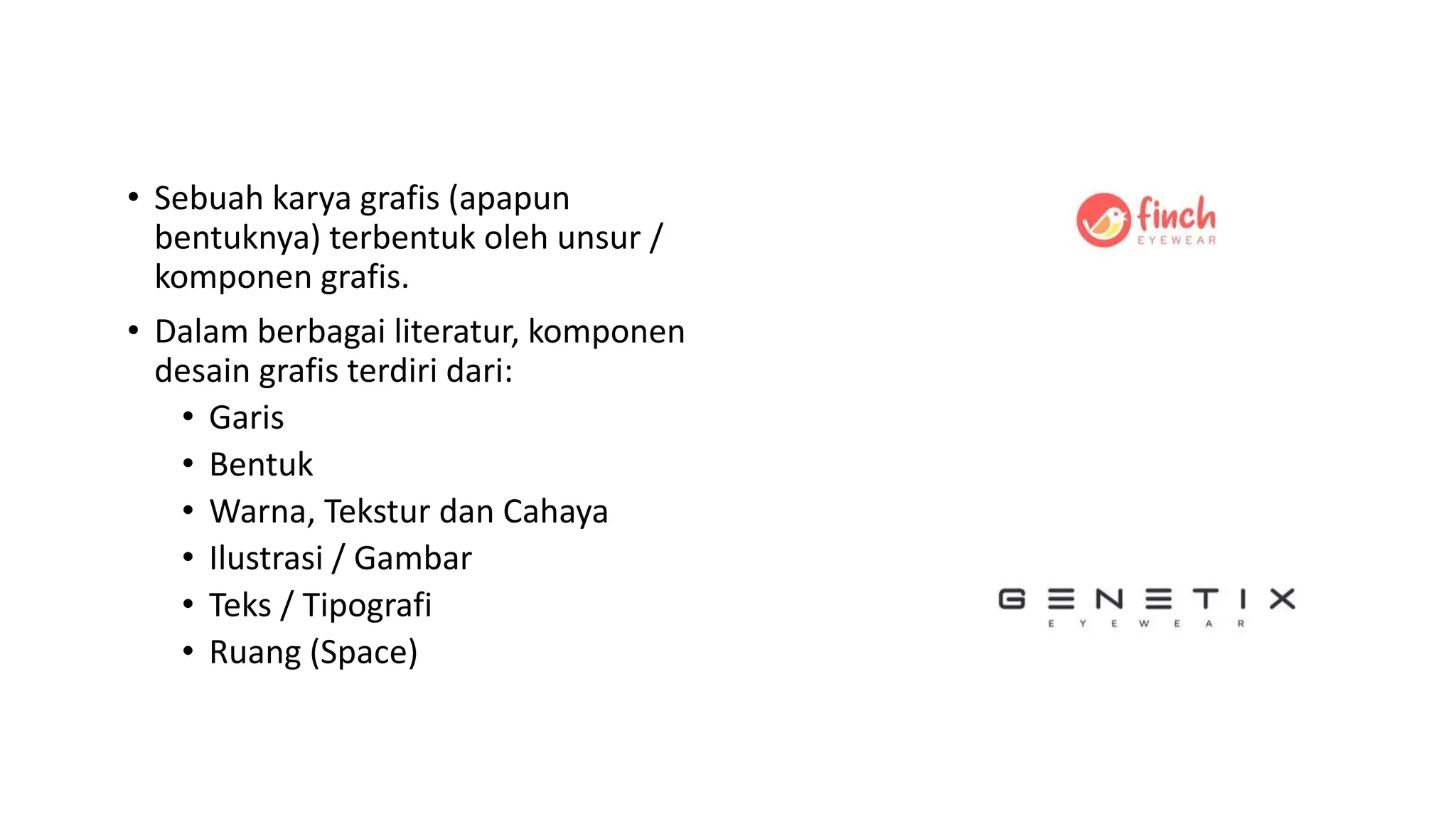
Task: Click the T letter in the Genetix logo
Action: [1206, 599]
